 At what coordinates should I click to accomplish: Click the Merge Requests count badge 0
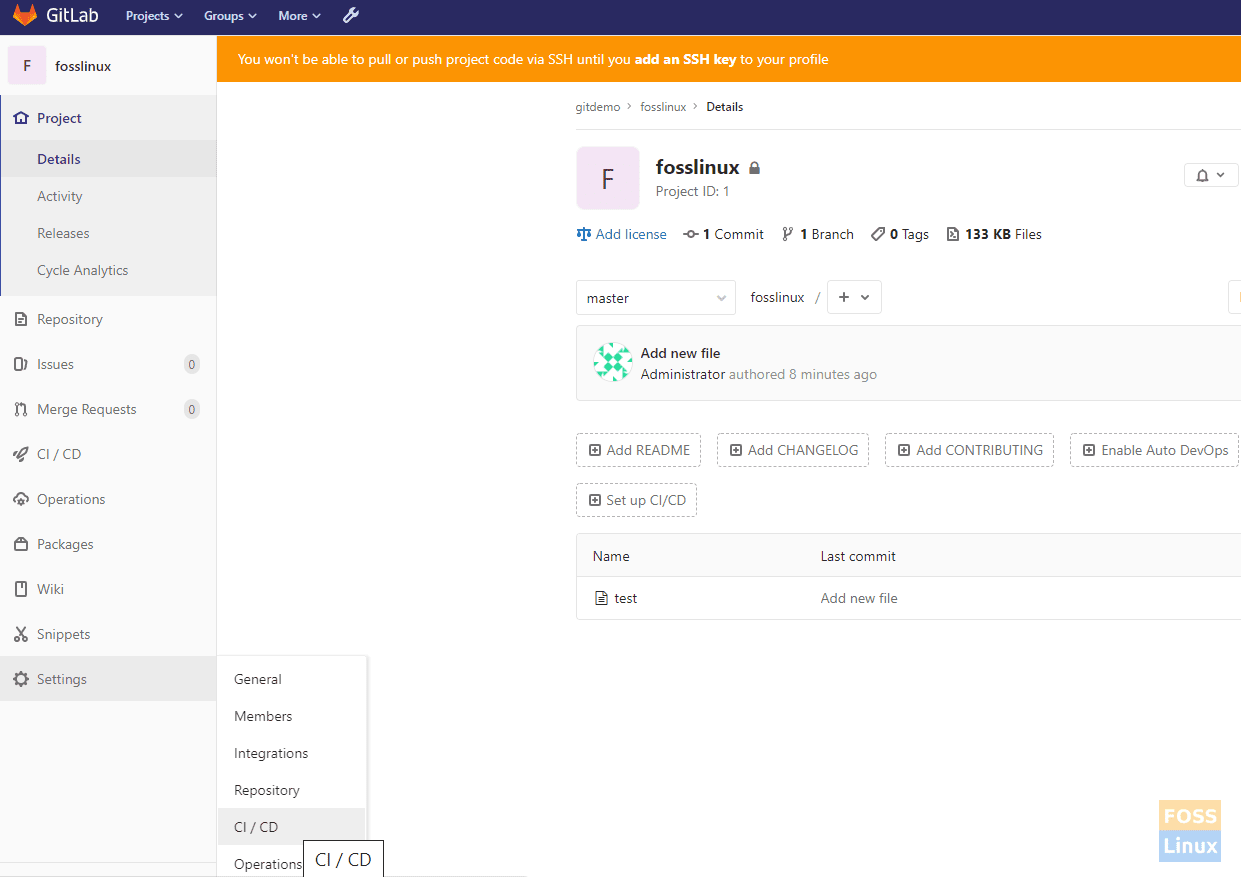tap(192, 409)
